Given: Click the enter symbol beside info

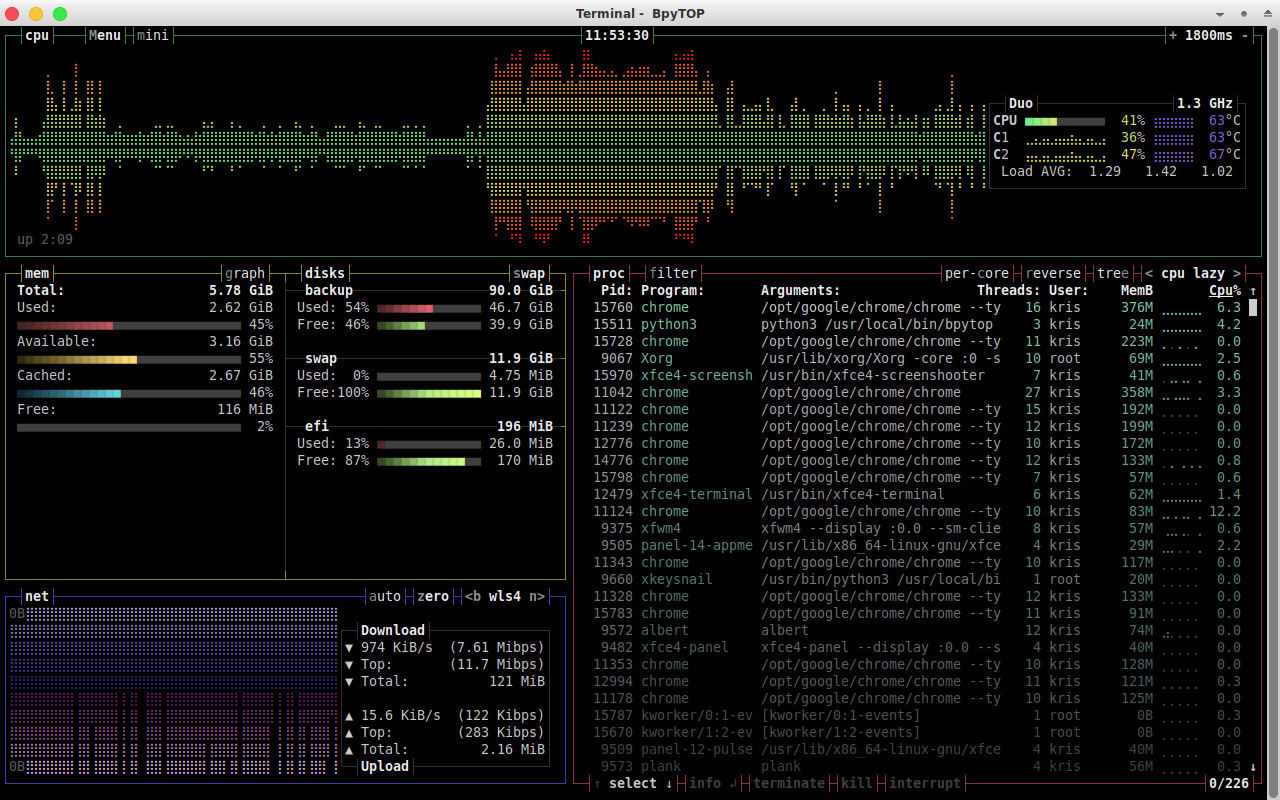Looking at the screenshot, I should (x=732, y=783).
